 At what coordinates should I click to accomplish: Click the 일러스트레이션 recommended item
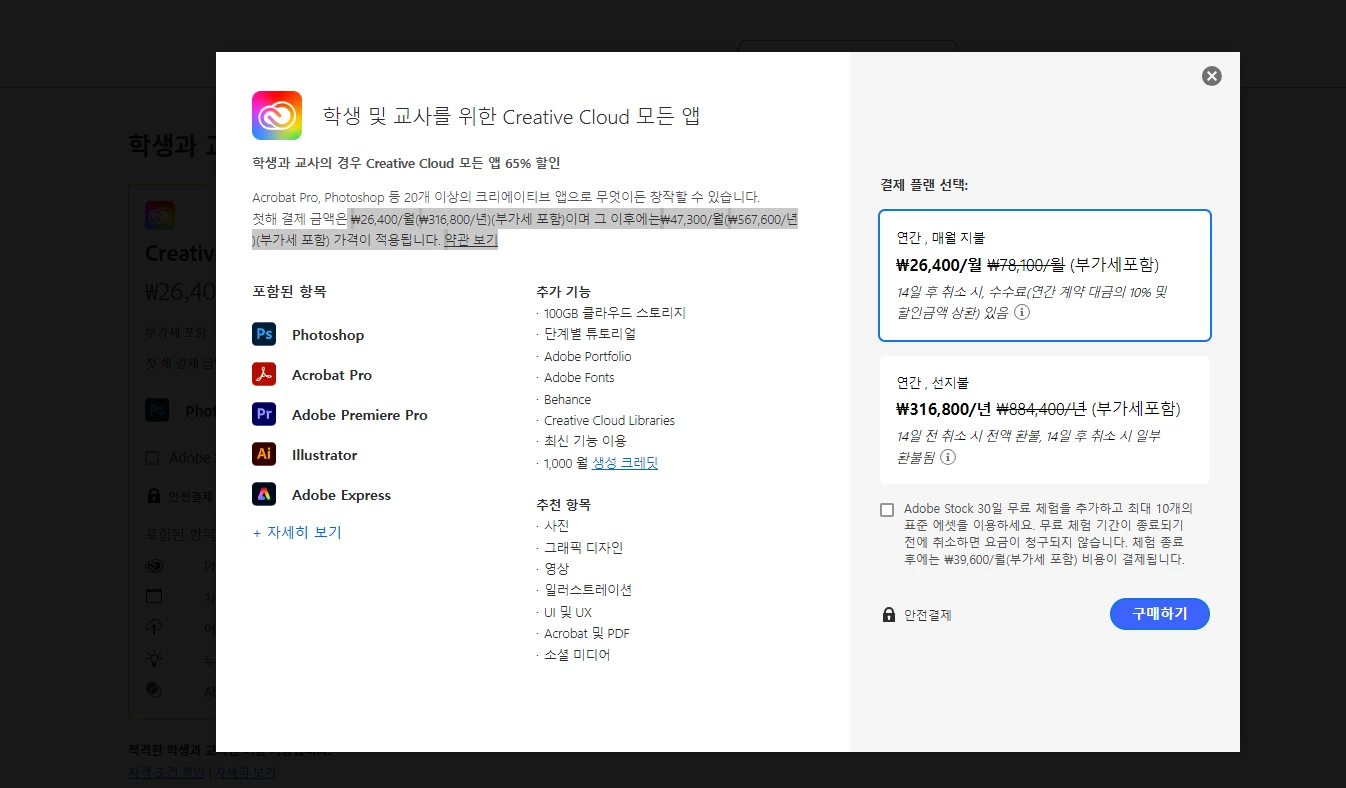pyautogui.click(x=588, y=590)
